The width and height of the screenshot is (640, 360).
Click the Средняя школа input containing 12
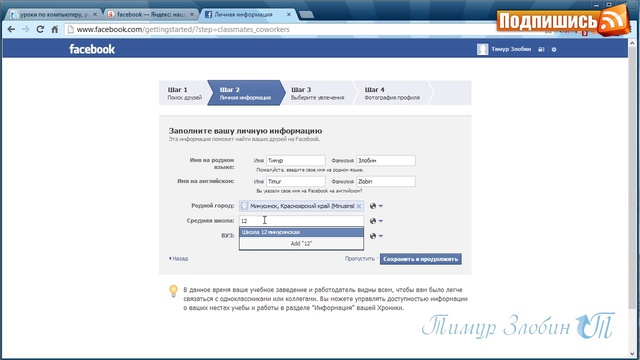301,221
